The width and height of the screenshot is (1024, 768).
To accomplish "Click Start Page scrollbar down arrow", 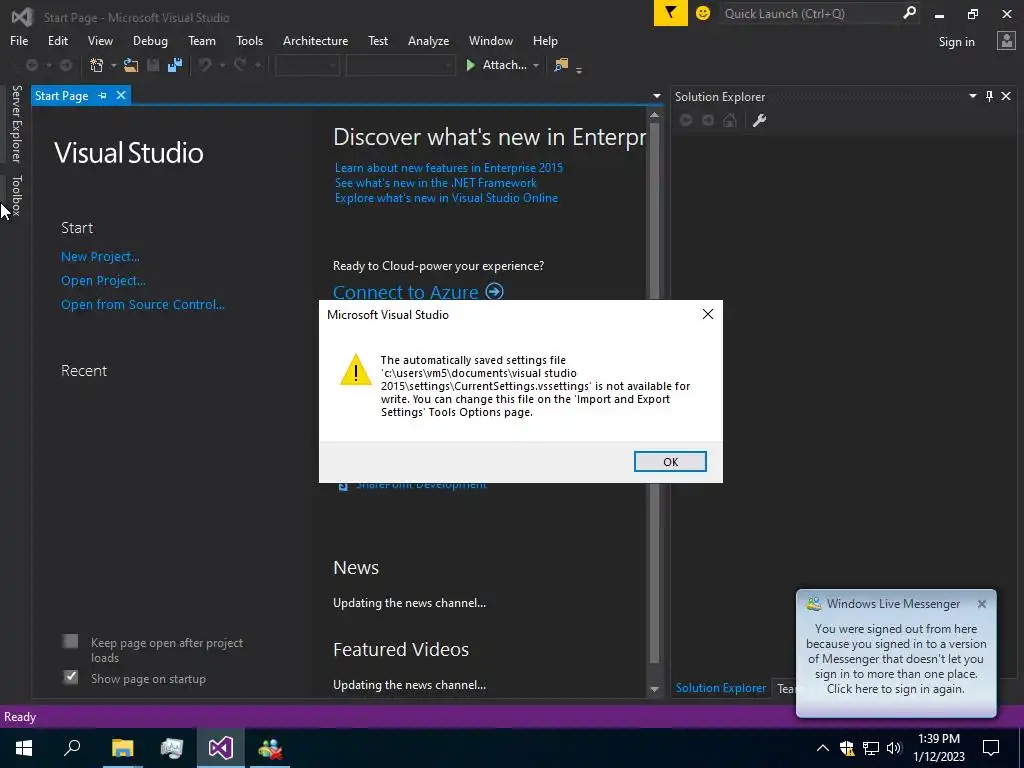I will [654, 689].
